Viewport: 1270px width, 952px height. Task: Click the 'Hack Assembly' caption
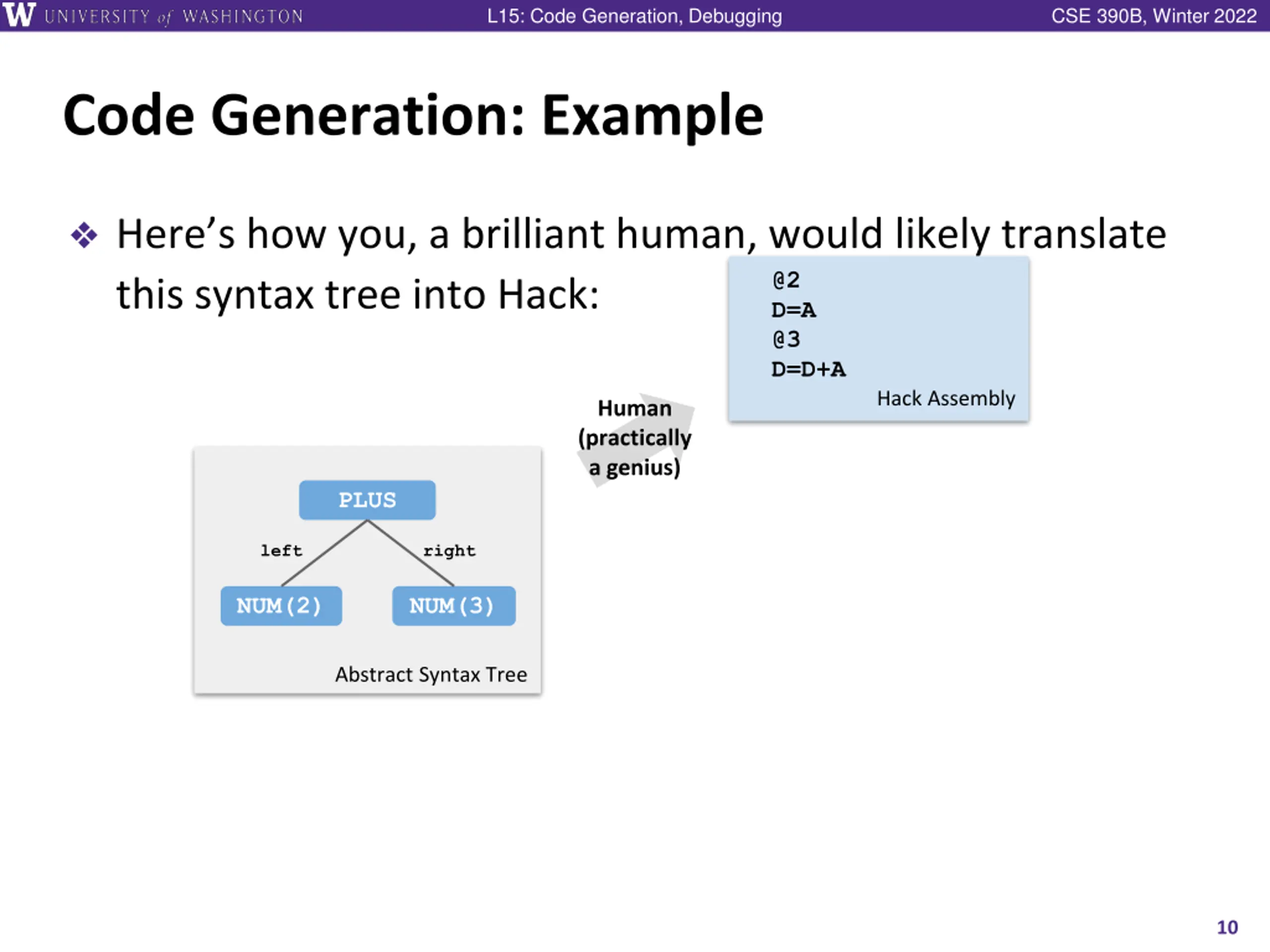pyautogui.click(x=946, y=398)
